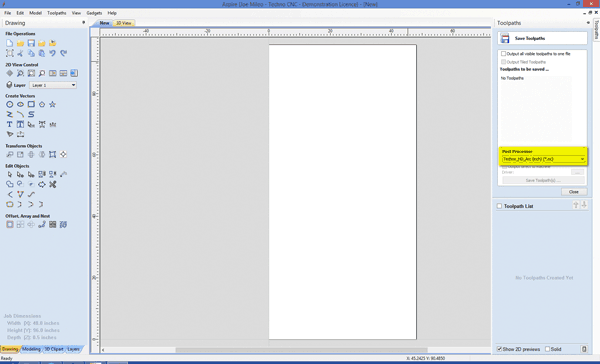Click the Save Toolpaths disk icon
The height and width of the screenshot is (364, 600).
point(505,38)
